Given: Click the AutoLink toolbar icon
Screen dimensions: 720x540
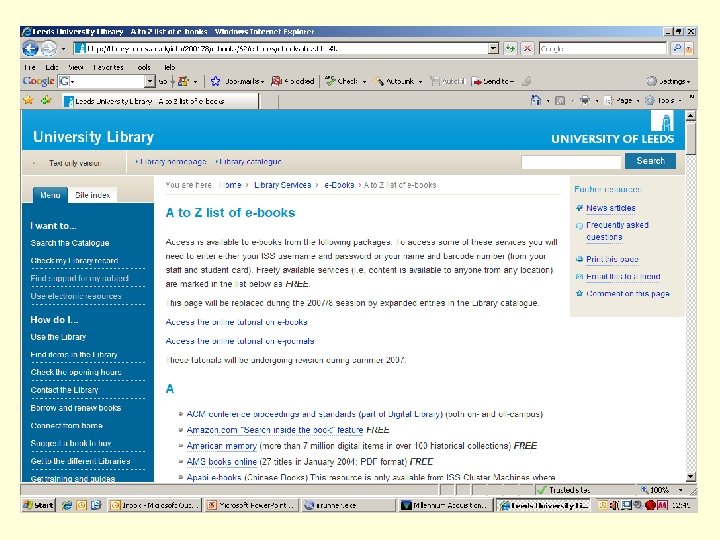Looking at the screenshot, I should tap(379, 81).
